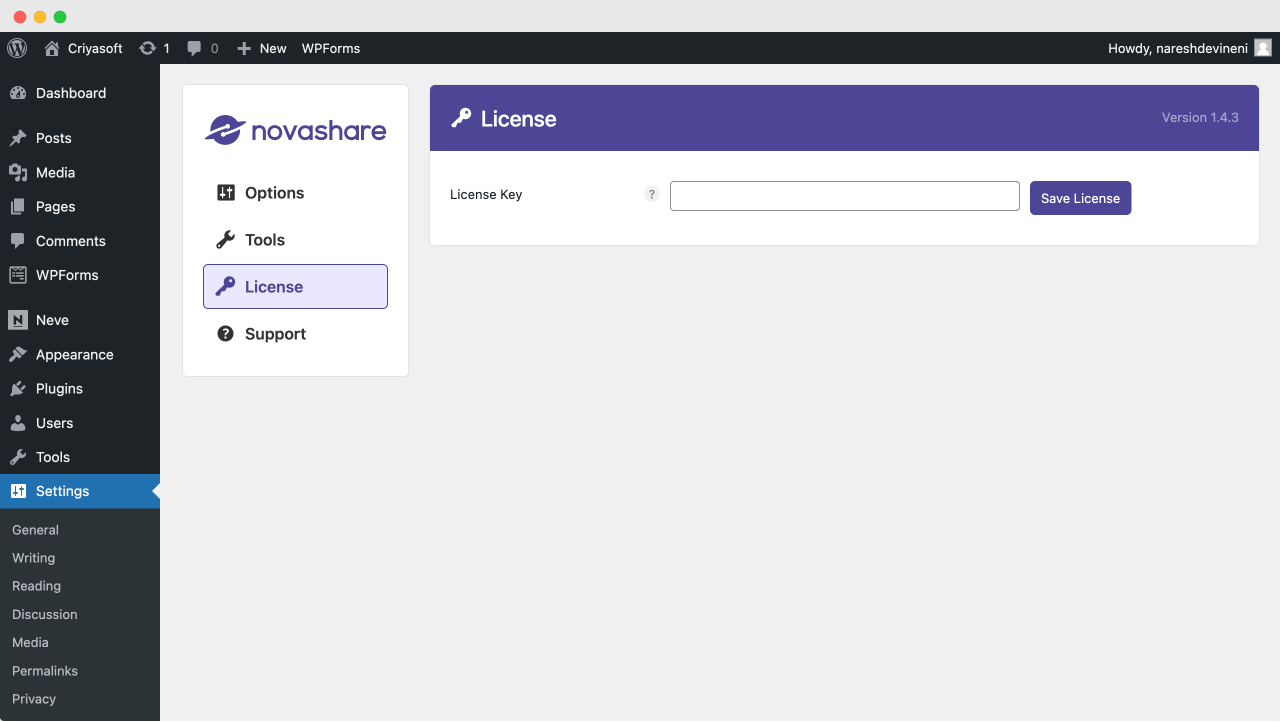The width and height of the screenshot is (1280, 722).
Task: Click the white key icon in License header
Action: pos(461,118)
